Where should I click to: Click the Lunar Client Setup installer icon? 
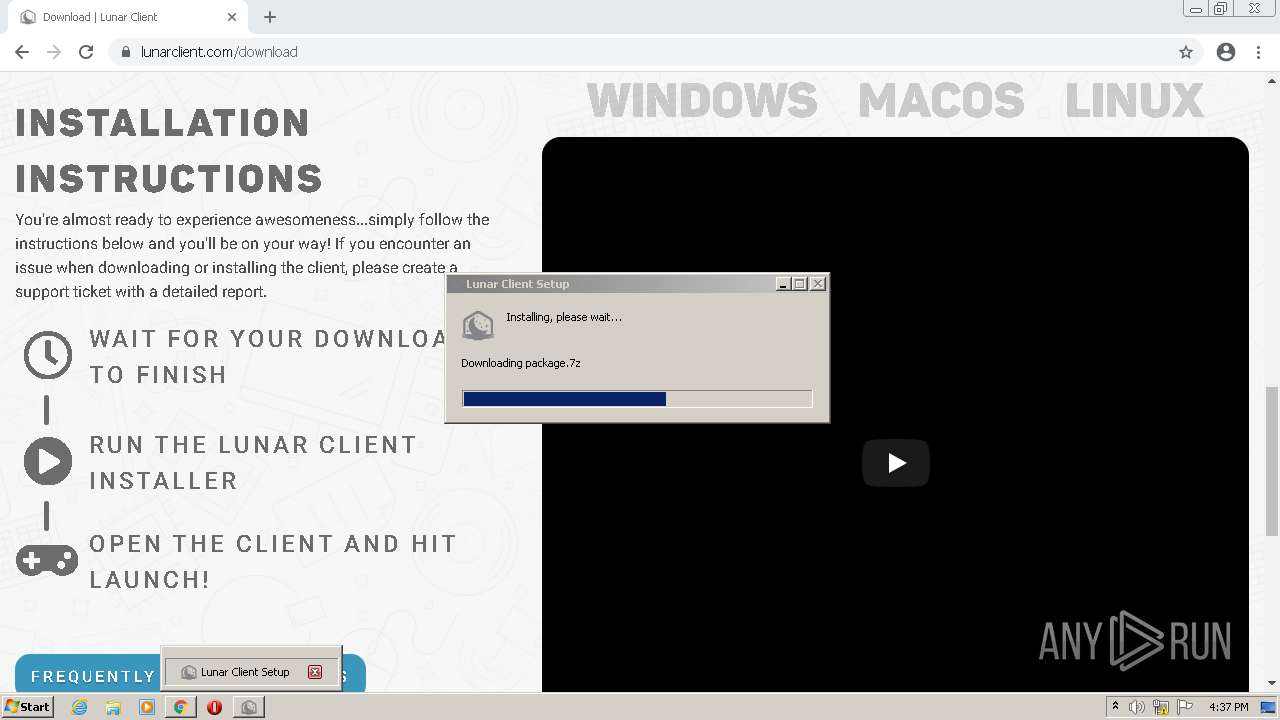coord(477,326)
